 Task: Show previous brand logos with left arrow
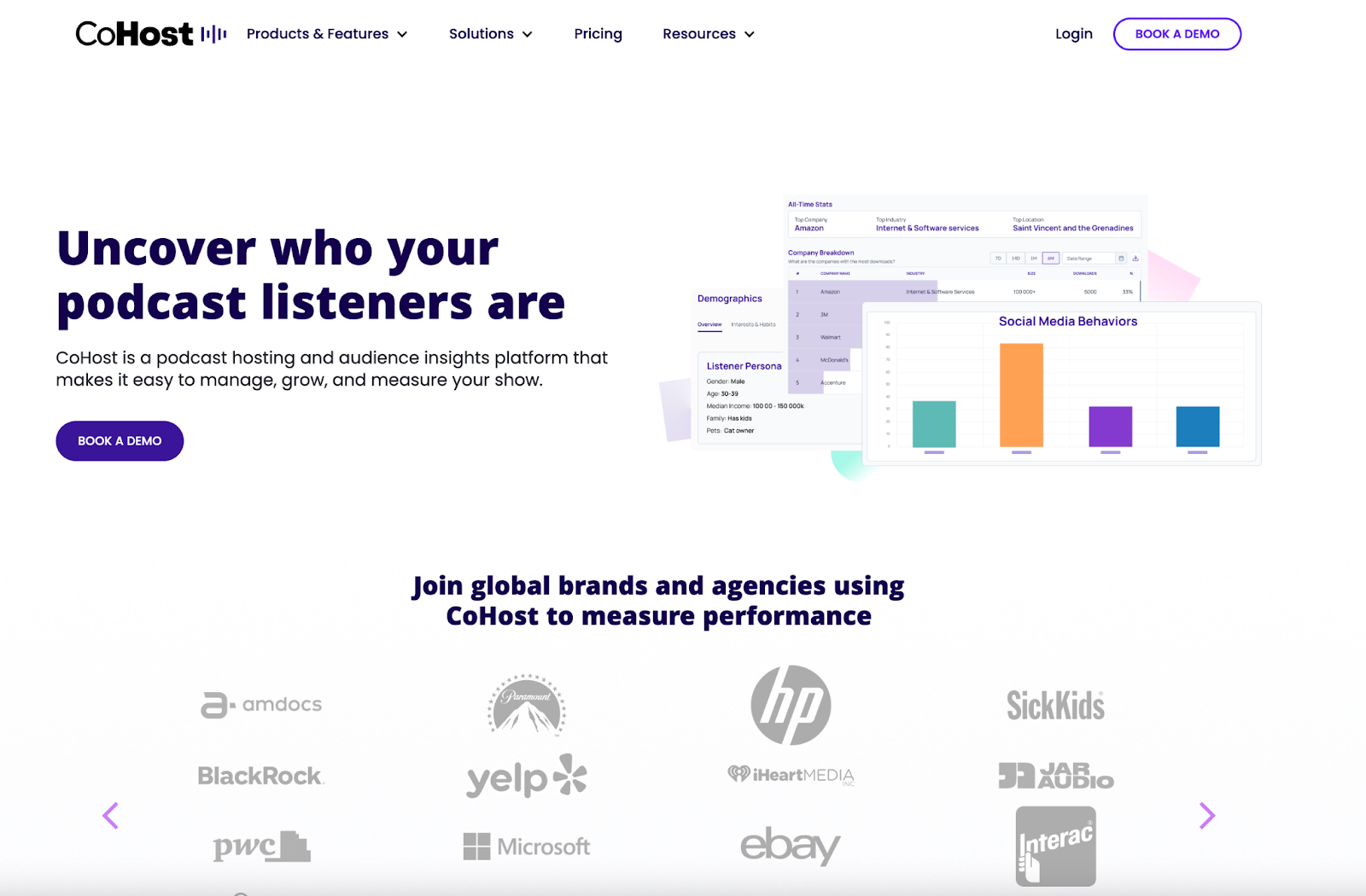pos(110,816)
